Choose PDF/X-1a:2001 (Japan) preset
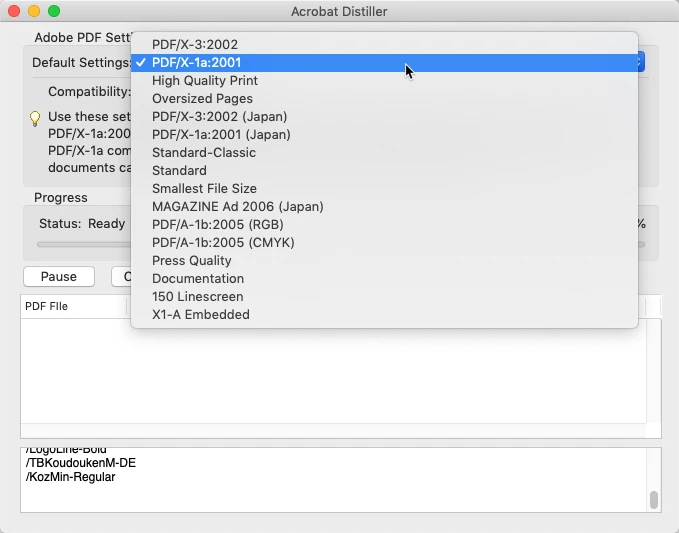The height and width of the screenshot is (533, 679). (384, 135)
